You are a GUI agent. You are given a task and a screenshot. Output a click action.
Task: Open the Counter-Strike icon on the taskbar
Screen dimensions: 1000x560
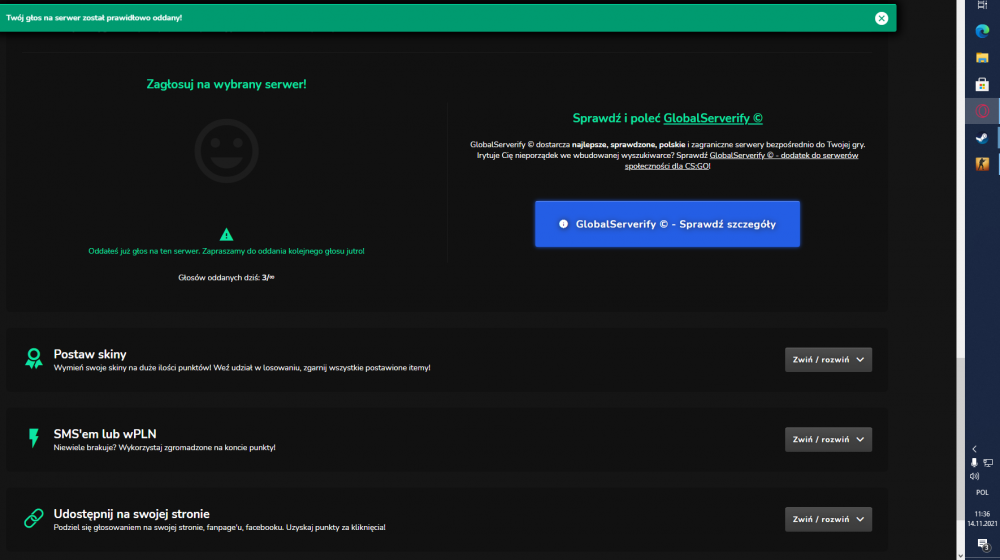[982, 164]
